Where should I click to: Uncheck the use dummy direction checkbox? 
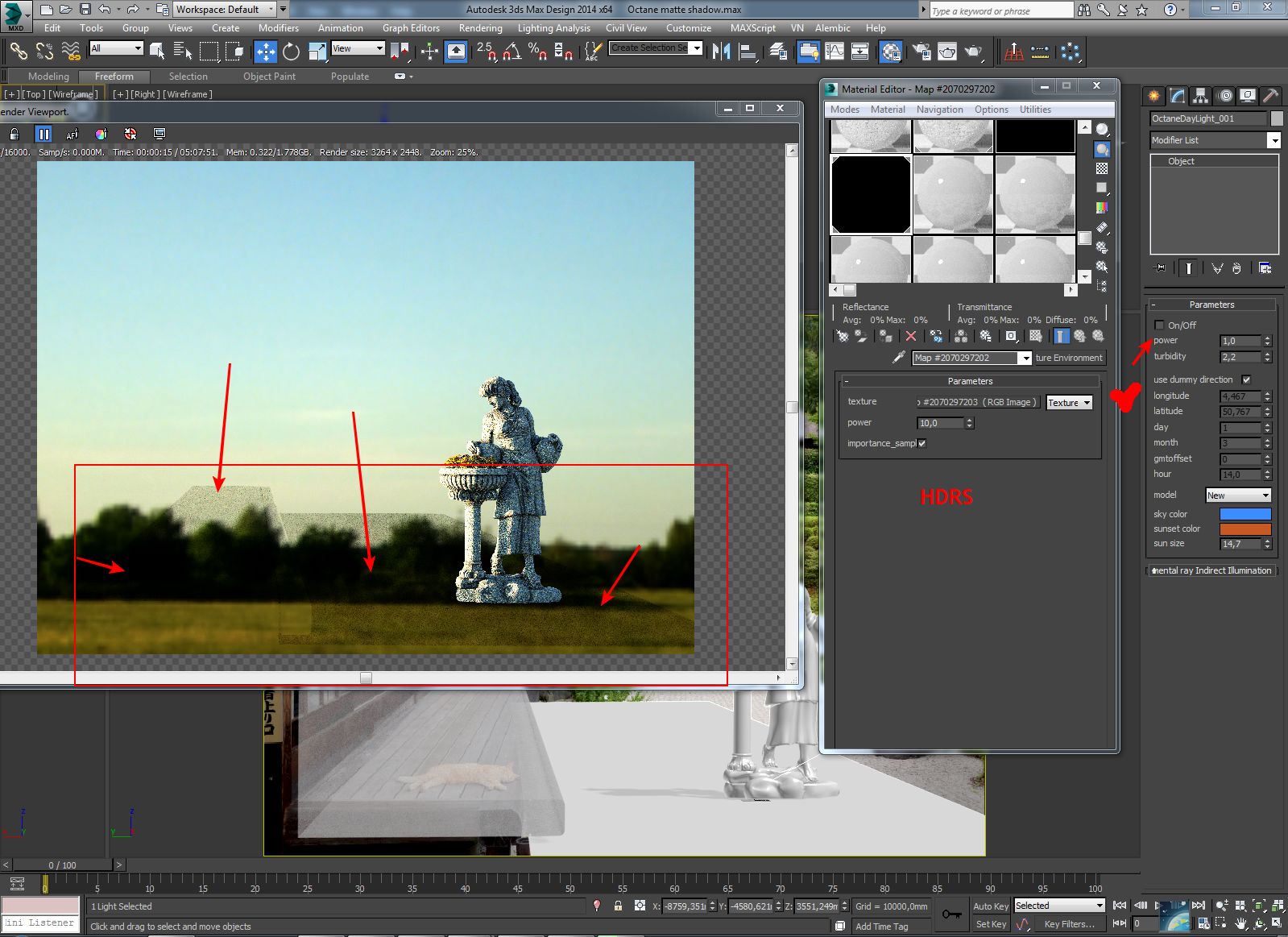1246,379
